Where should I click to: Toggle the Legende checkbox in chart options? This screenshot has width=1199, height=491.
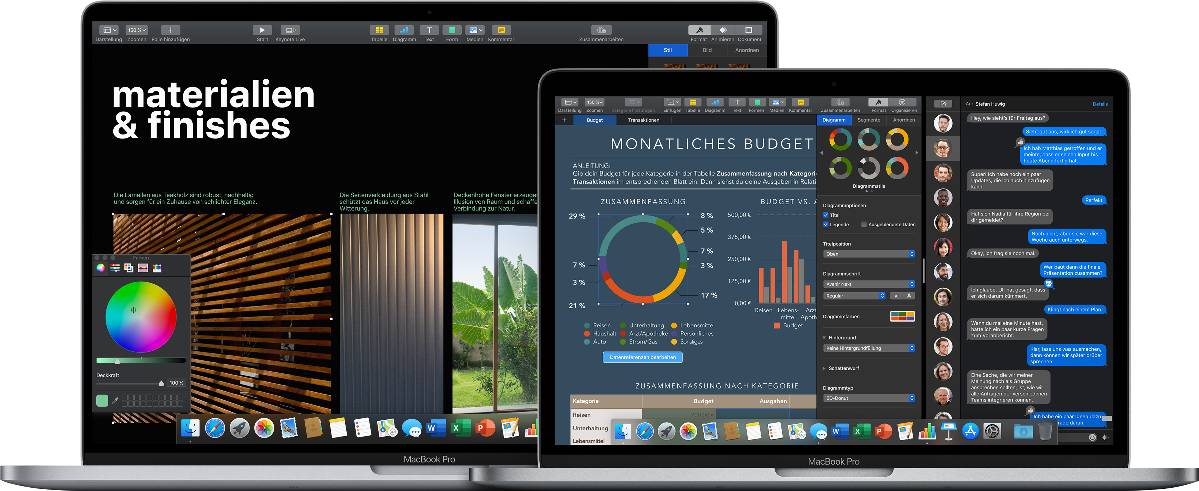click(825, 225)
